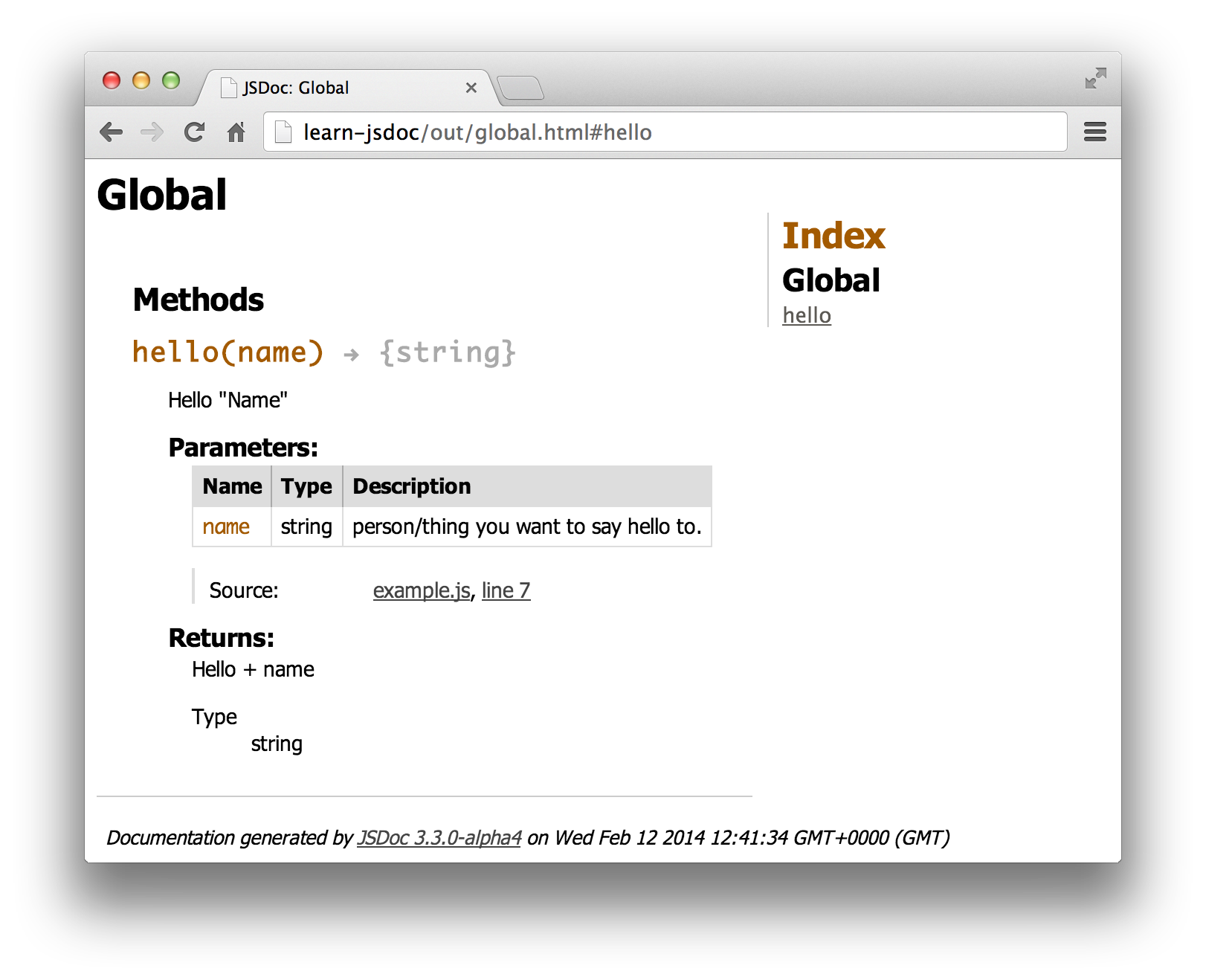Open the line 7 source link

point(506,590)
